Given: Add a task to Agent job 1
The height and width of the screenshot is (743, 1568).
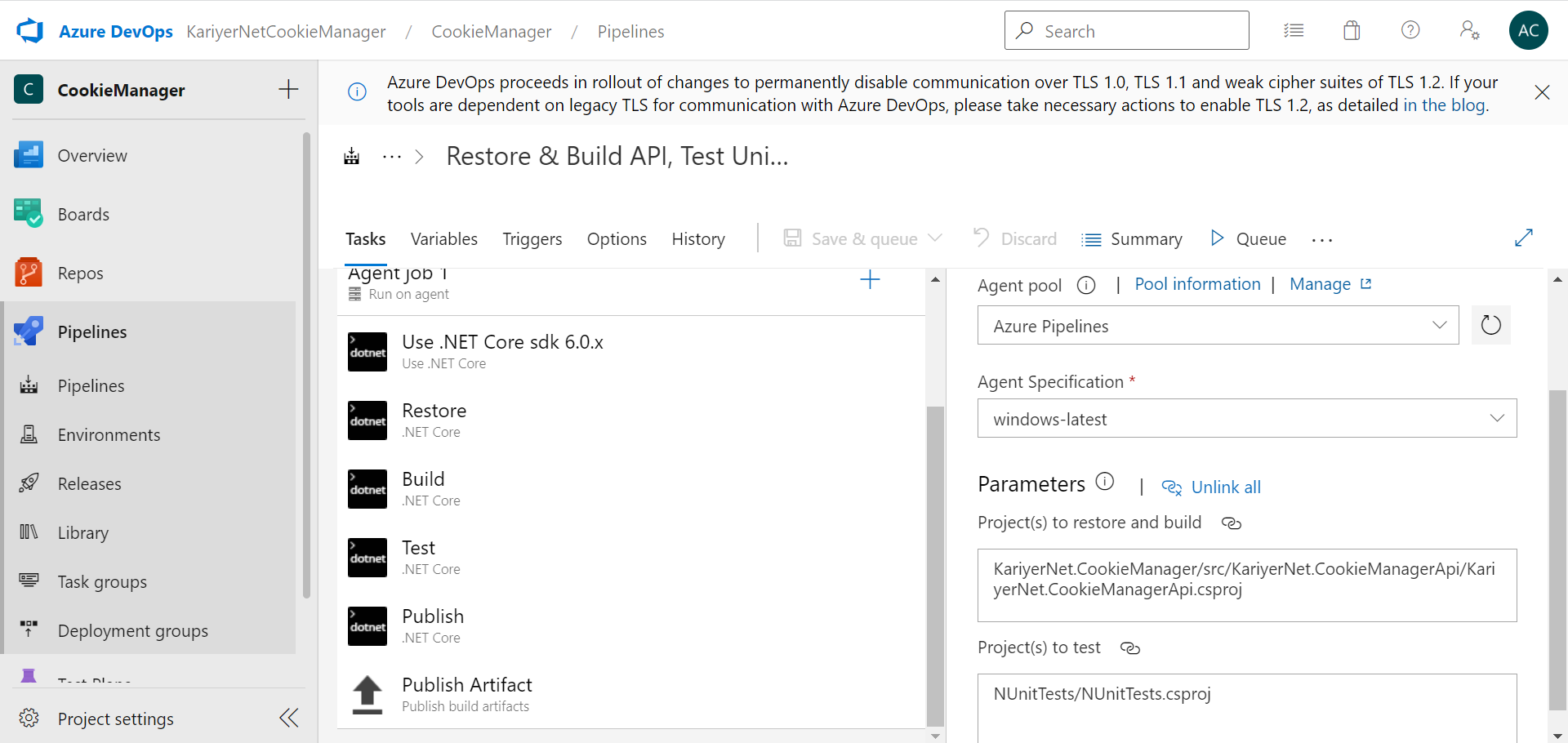Looking at the screenshot, I should (x=870, y=280).
